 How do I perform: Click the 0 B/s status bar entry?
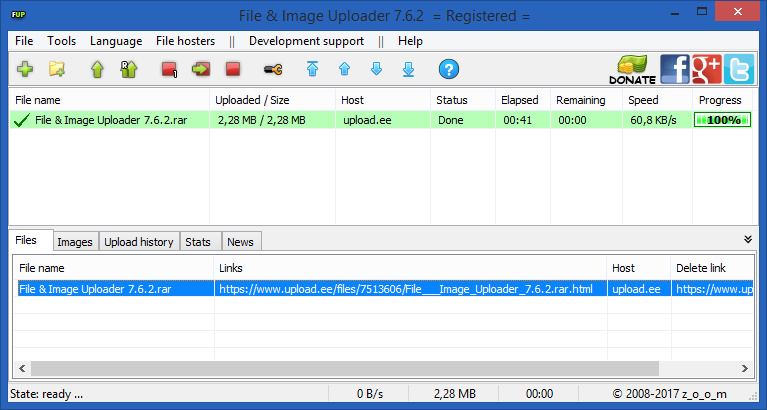tap(369, 394)
